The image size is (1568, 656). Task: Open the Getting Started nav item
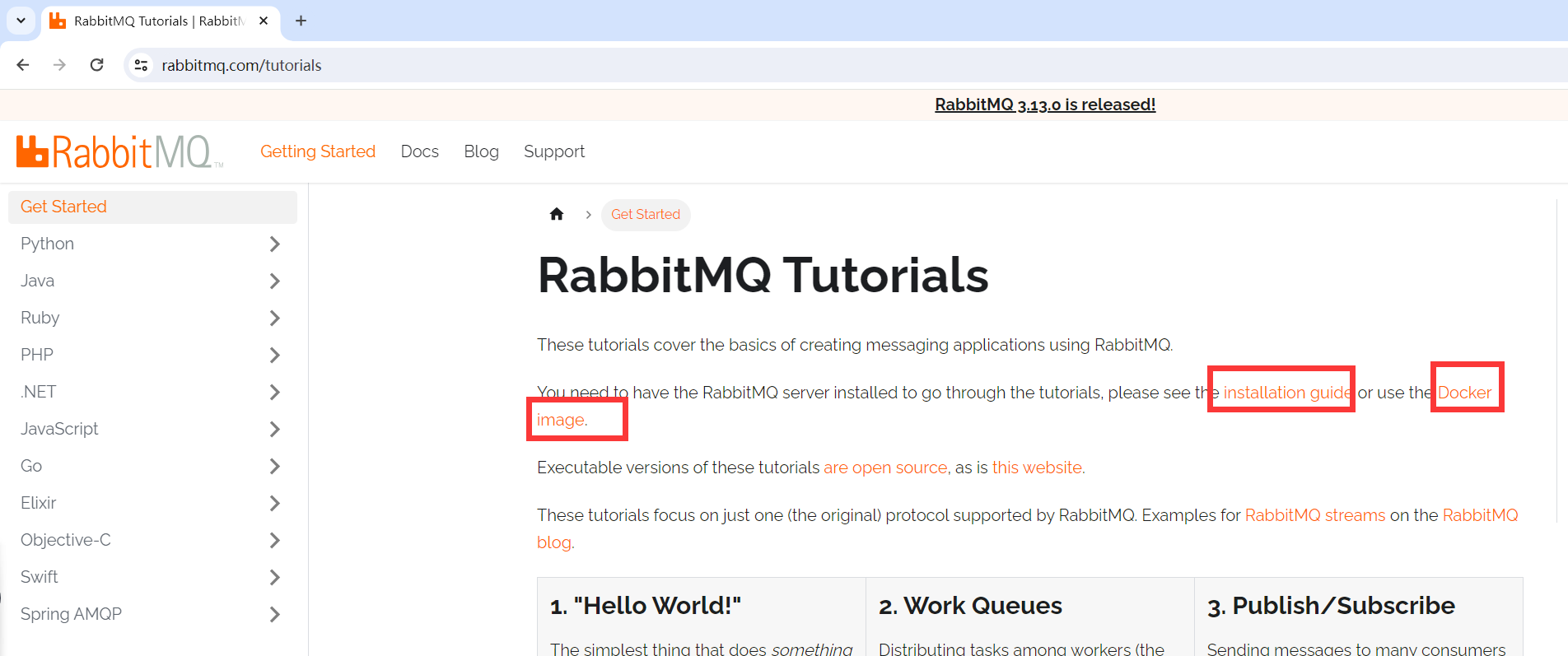click(x=318, y=151)
